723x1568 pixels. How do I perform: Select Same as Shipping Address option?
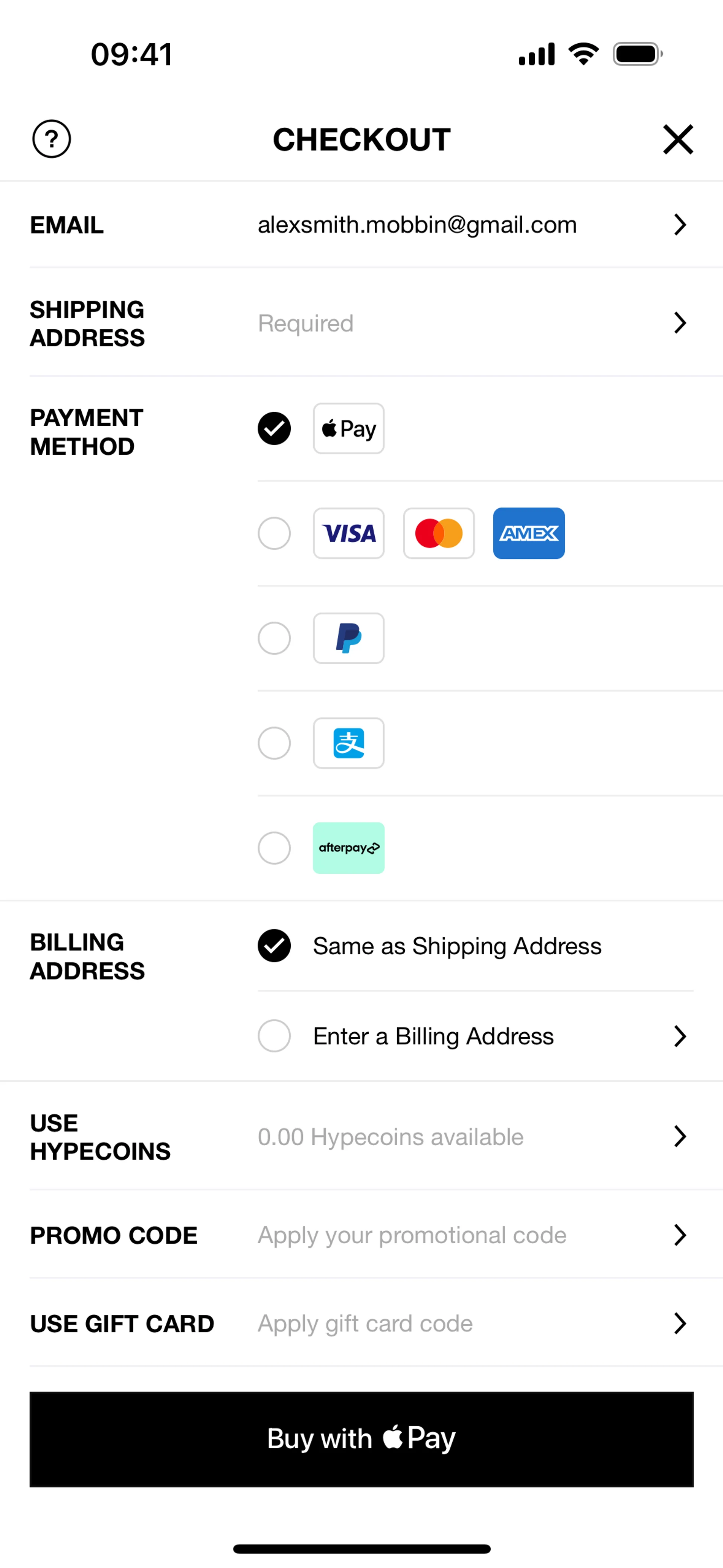point(274,946)
